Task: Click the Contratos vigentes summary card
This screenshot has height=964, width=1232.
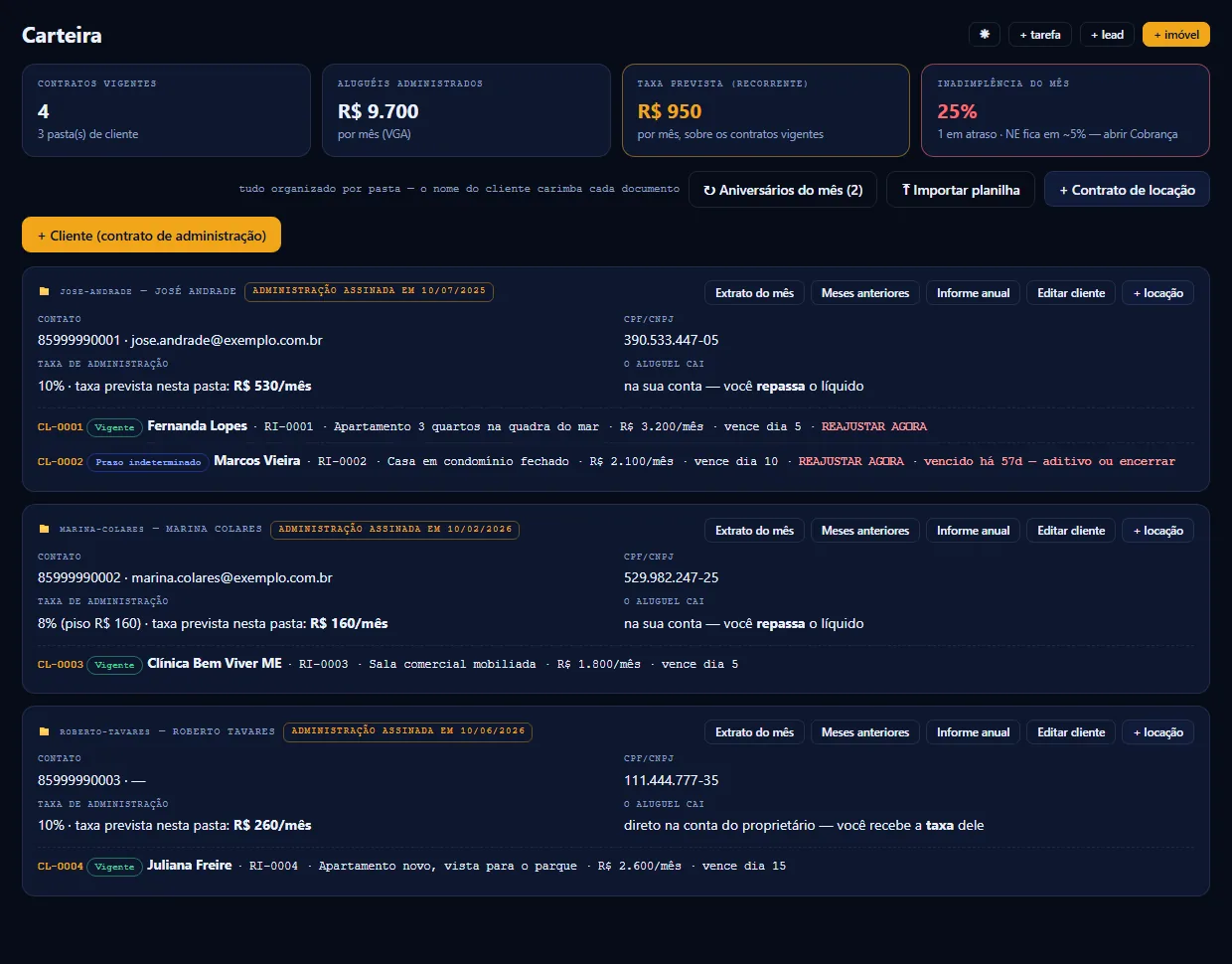Action: [166, 110]
